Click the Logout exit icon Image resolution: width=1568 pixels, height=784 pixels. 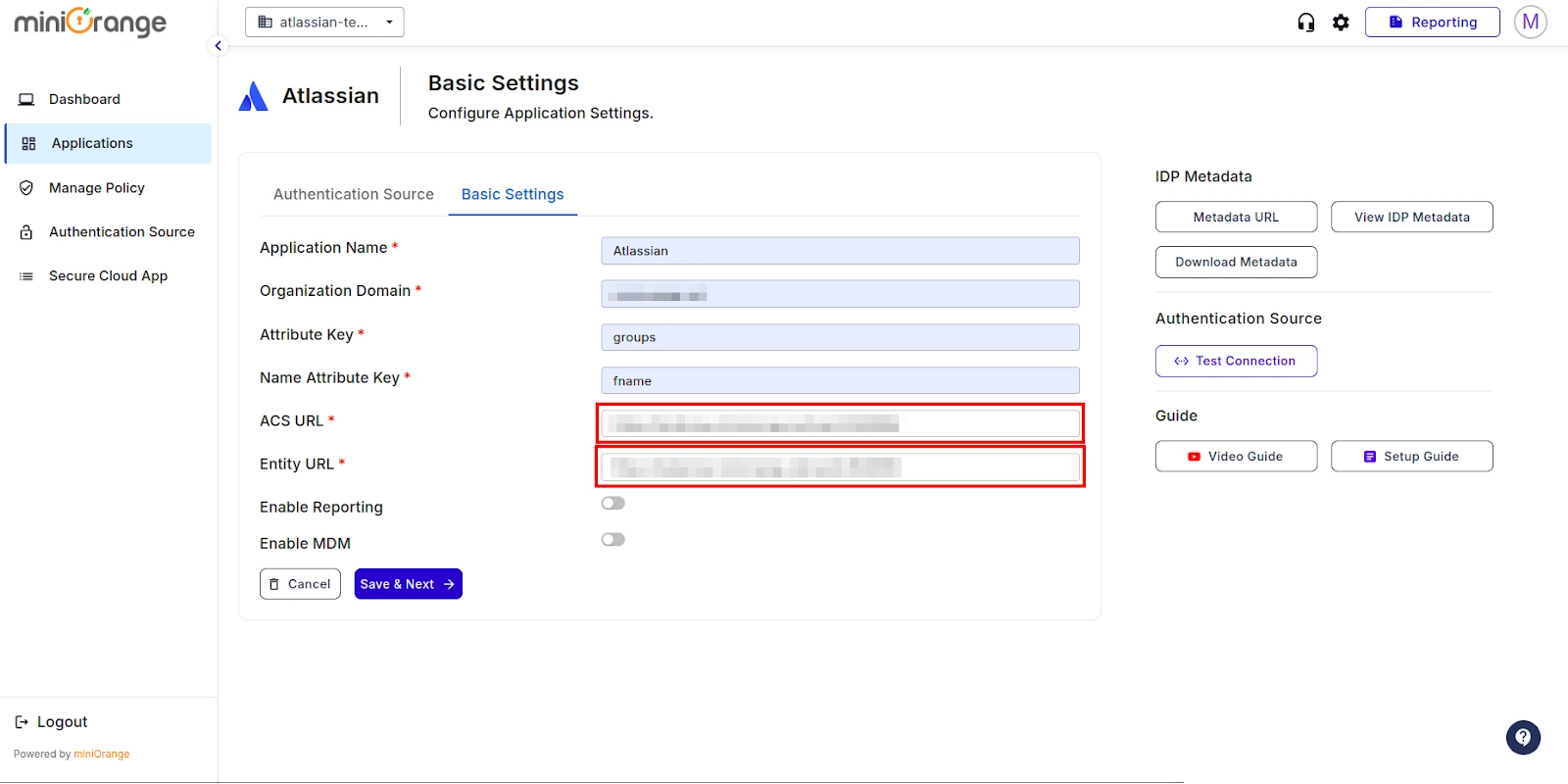coord(22,722)
